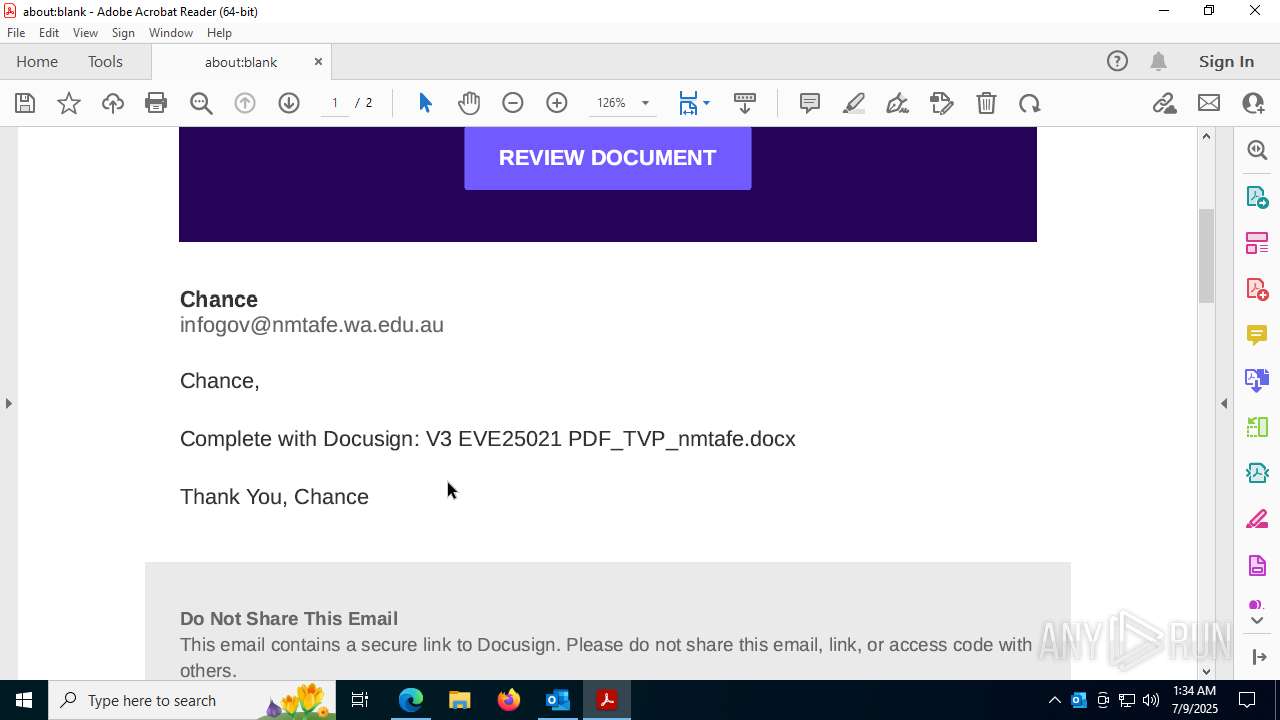Click the document vertical scrollbar thumb
The width and height of the screenshot is (1280, 720).
tap(1206, 255)
